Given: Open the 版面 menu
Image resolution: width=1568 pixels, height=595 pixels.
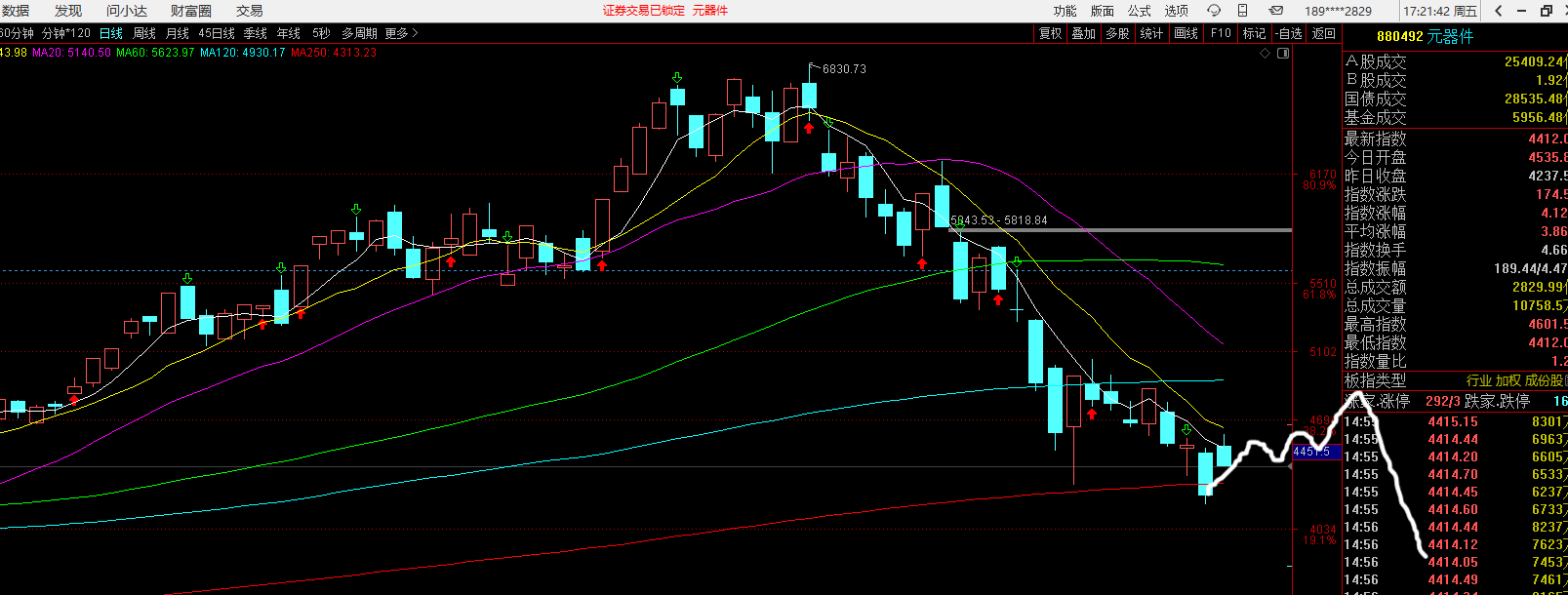Looking at the screenshot, I should coord(1103,11).
